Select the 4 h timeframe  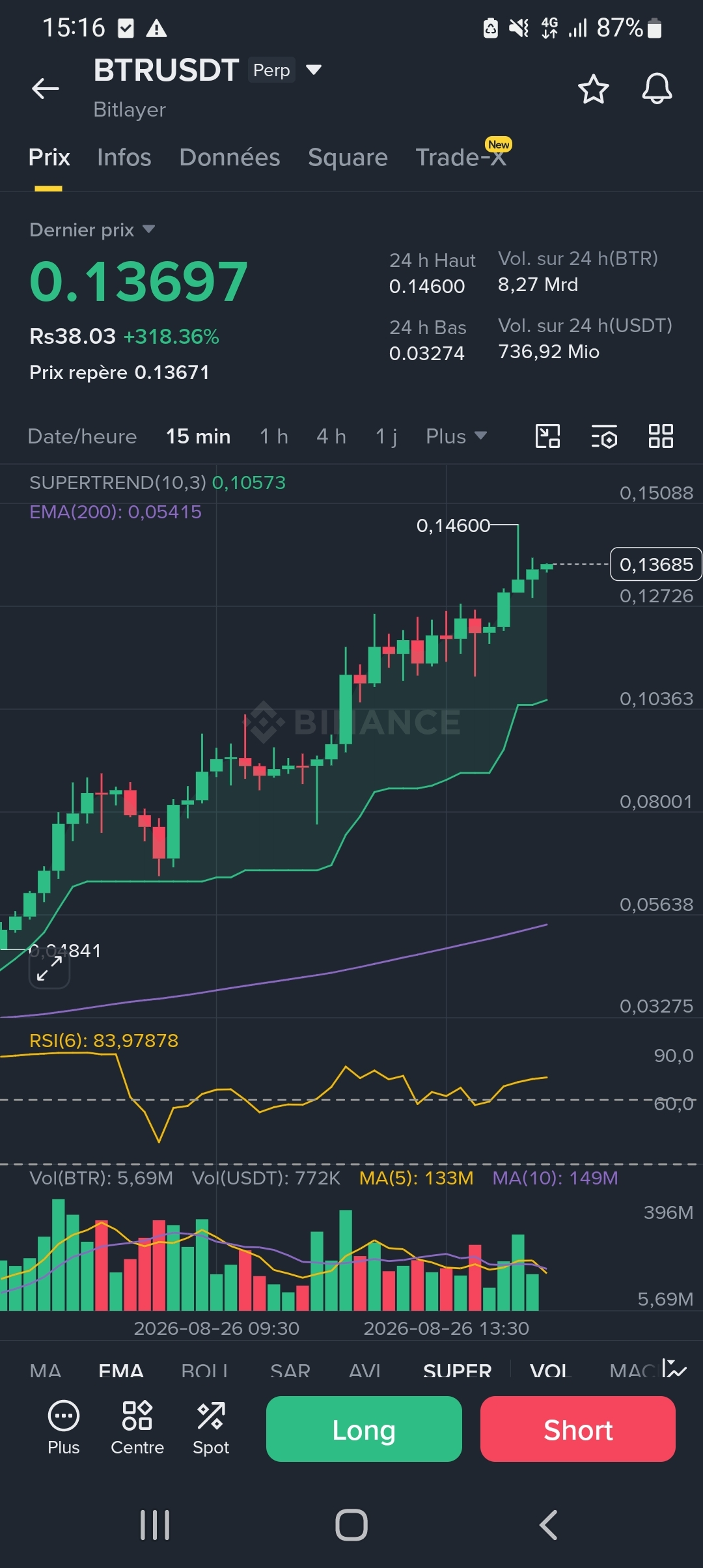click(x=331, y=436)
